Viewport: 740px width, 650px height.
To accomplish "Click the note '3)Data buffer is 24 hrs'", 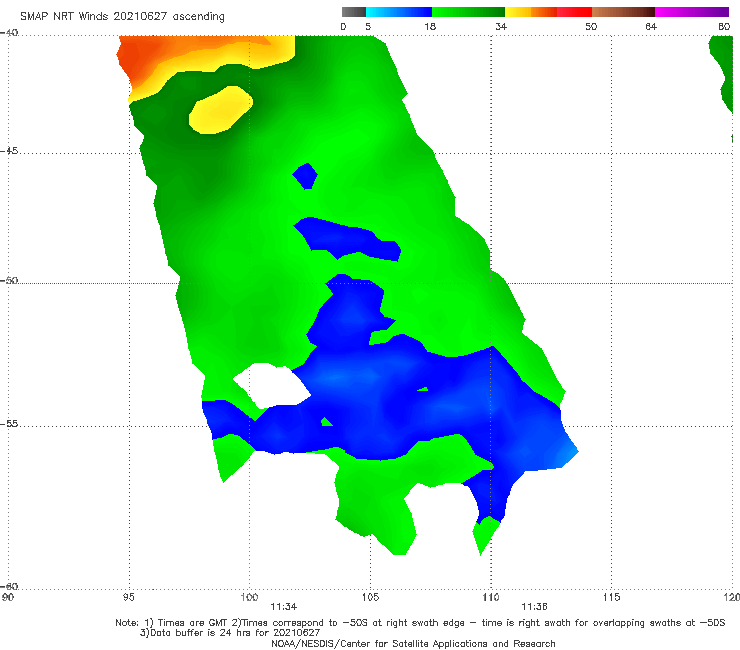I will pos(230,633).
